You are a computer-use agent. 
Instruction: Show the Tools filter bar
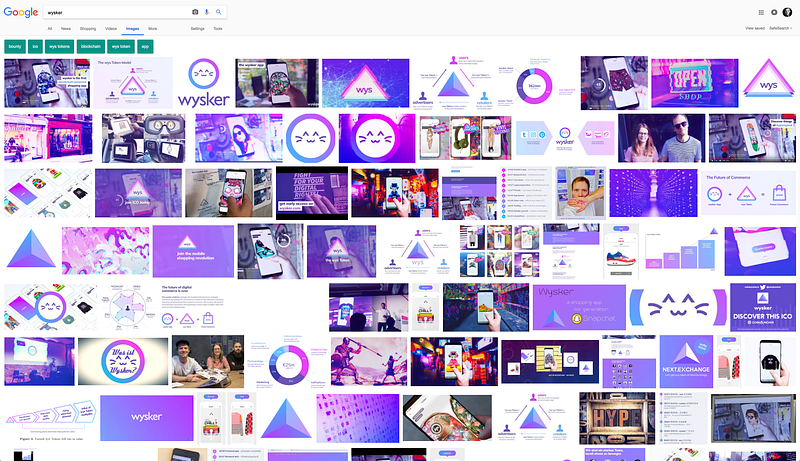(x=218, y=29)
